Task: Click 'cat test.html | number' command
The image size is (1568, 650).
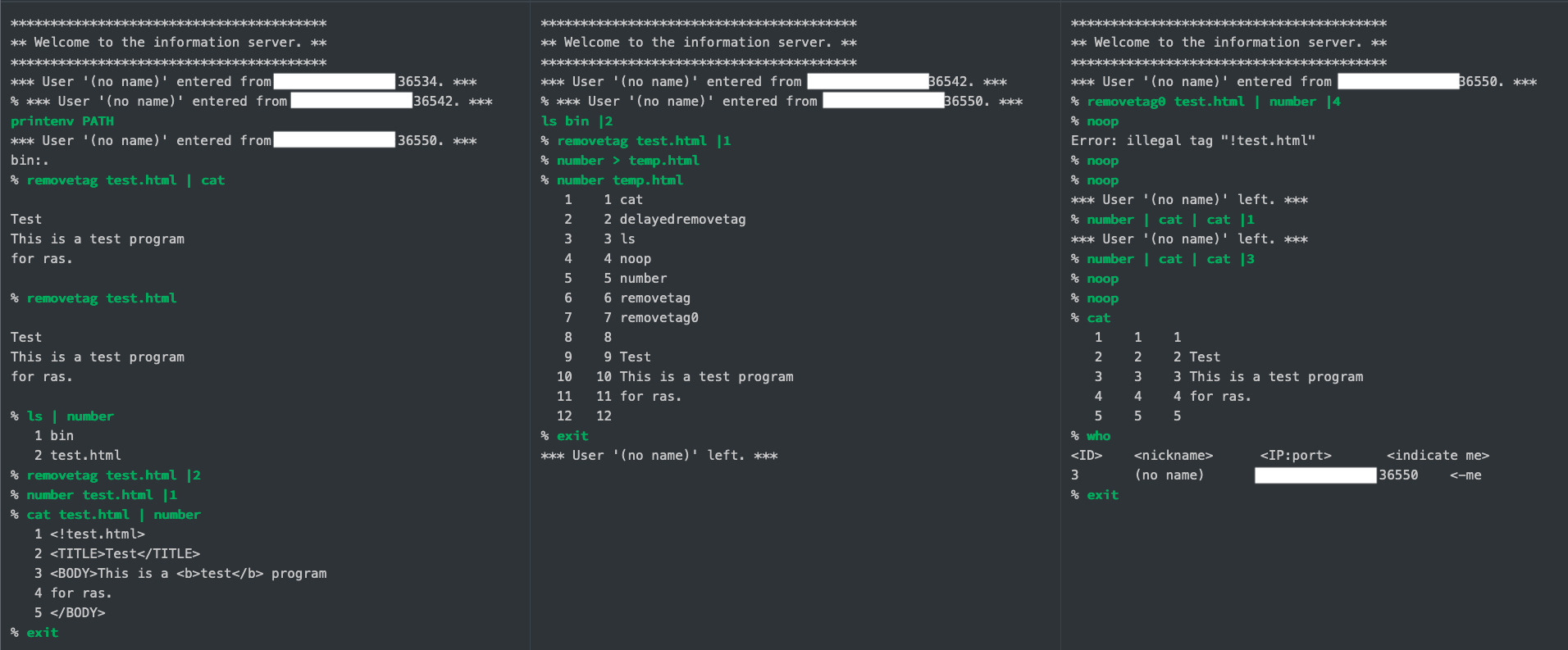Action: point(113,515)
